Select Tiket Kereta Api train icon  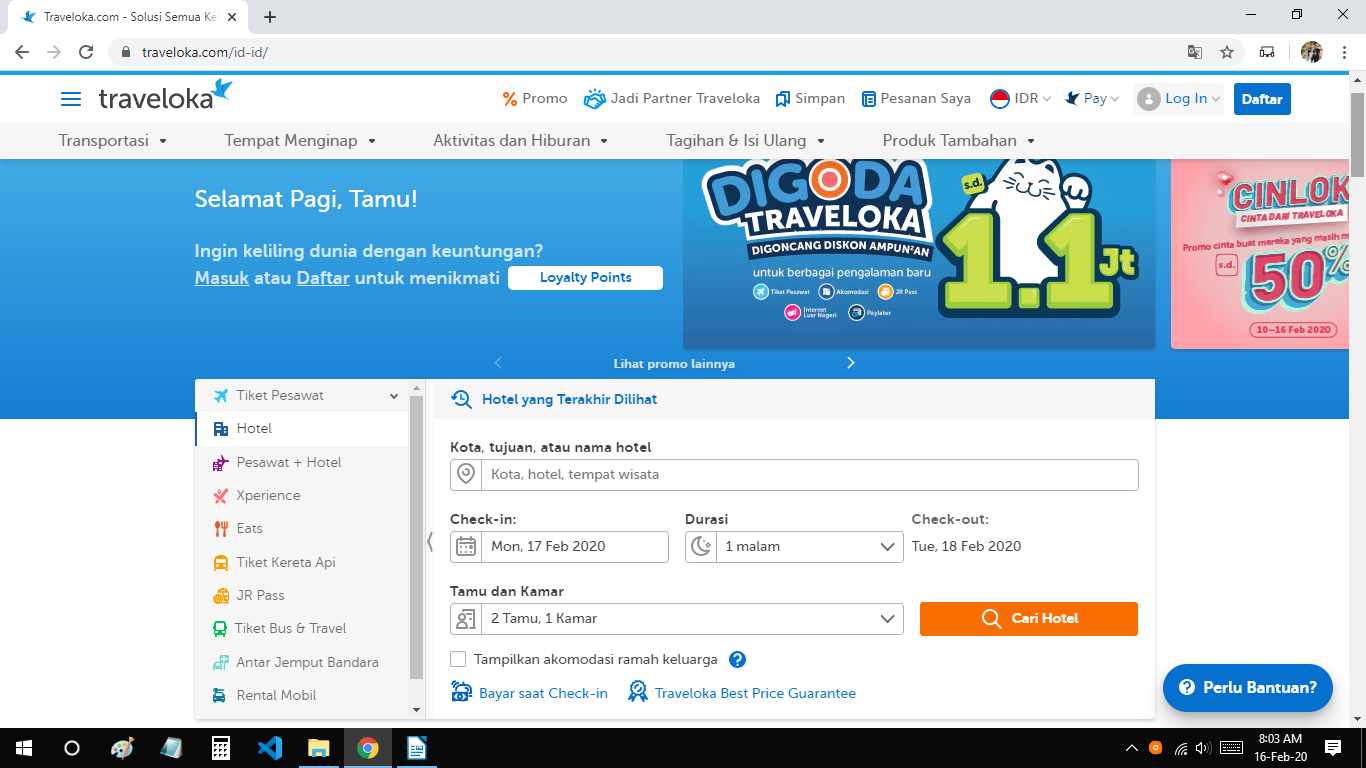[219, 562]
